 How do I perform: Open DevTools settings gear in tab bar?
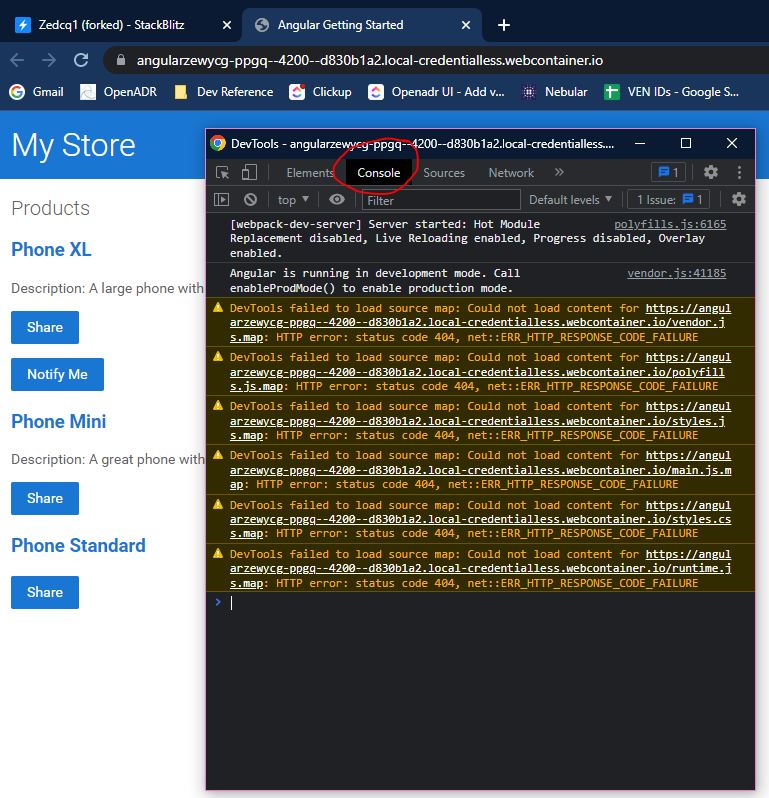(x=710, y=172)
